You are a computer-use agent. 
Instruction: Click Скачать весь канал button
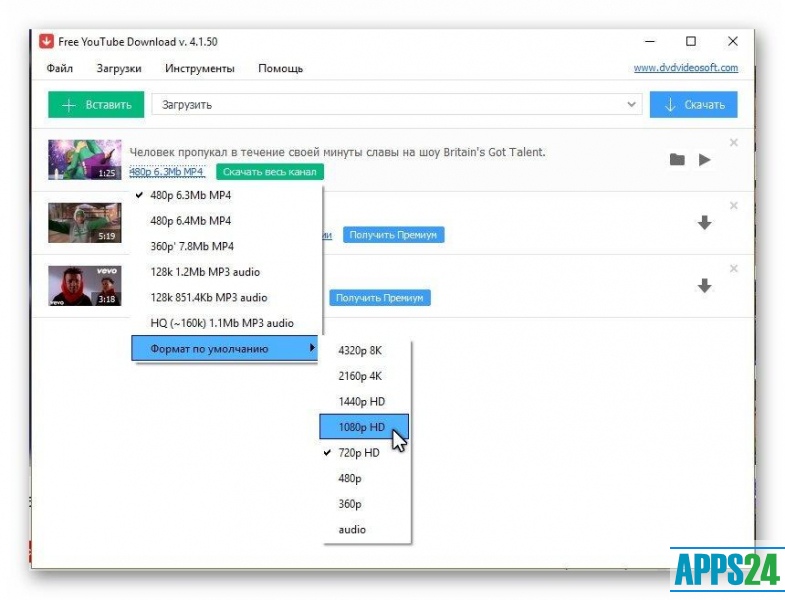(x=270, y=172)
